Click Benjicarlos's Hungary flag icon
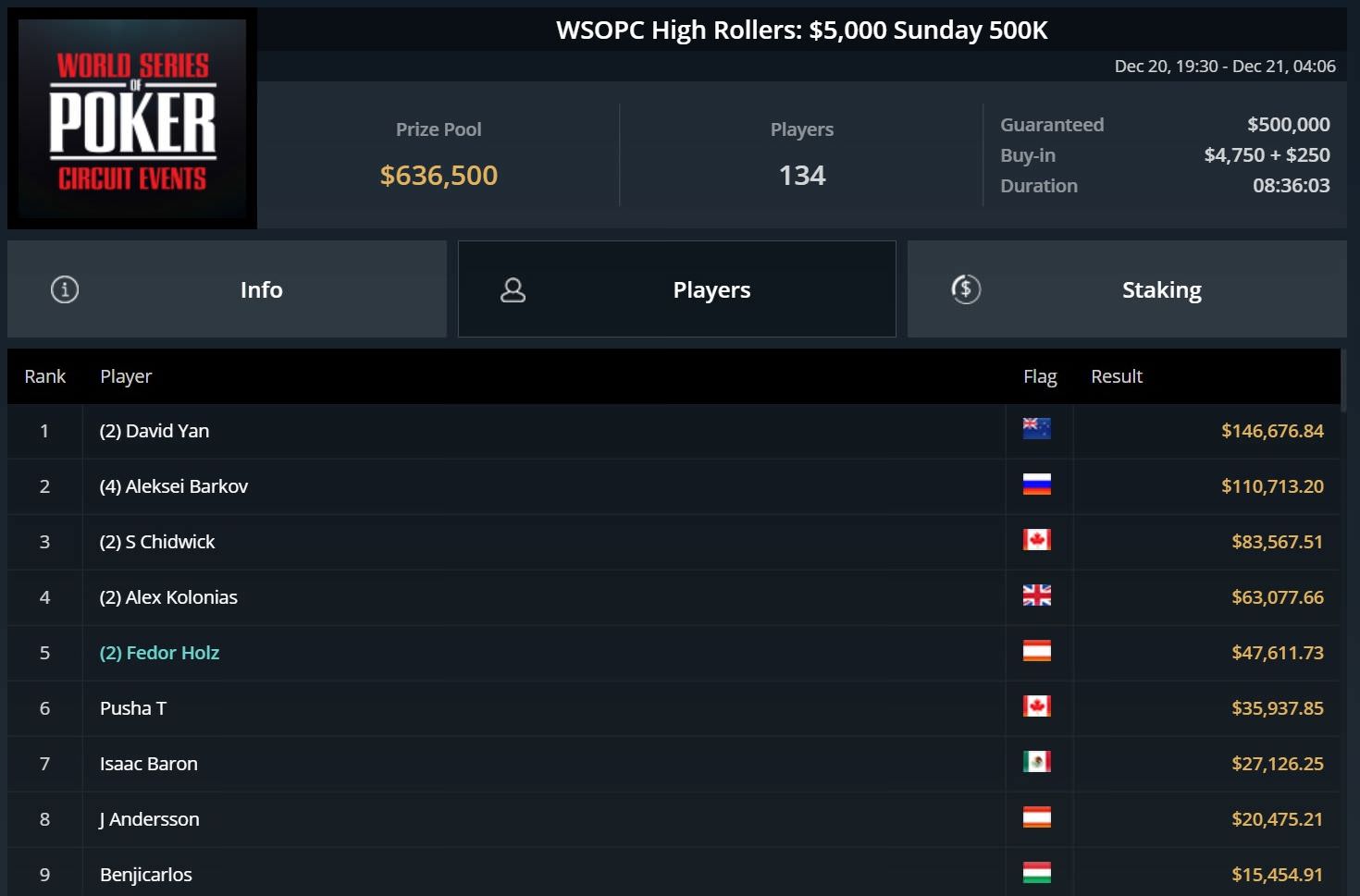Viewport: 1360px width, 896px height. (1036, 873)
